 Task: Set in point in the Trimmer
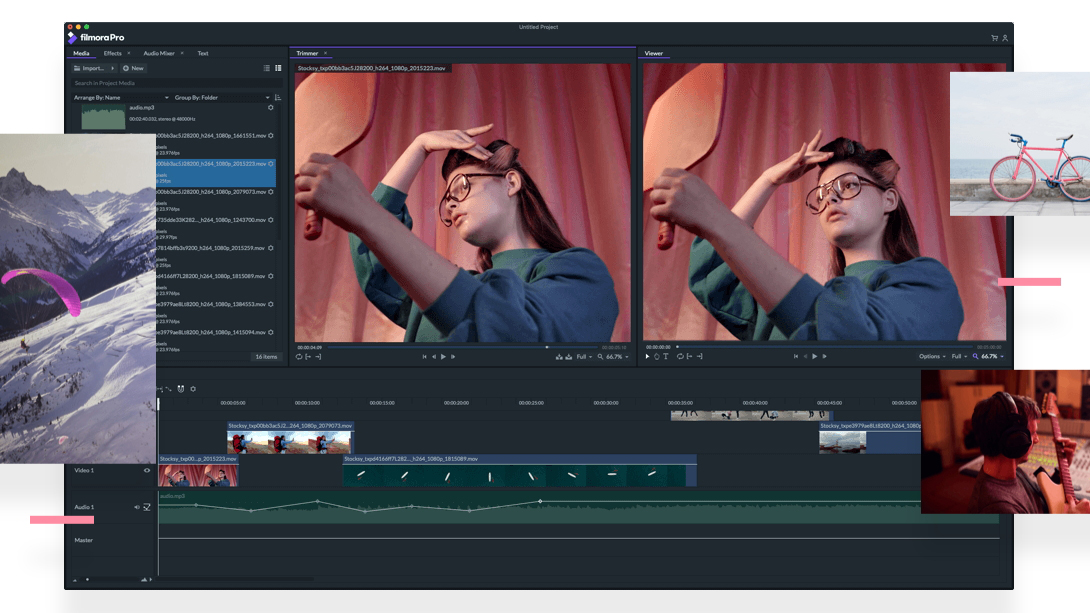(309, 357)
